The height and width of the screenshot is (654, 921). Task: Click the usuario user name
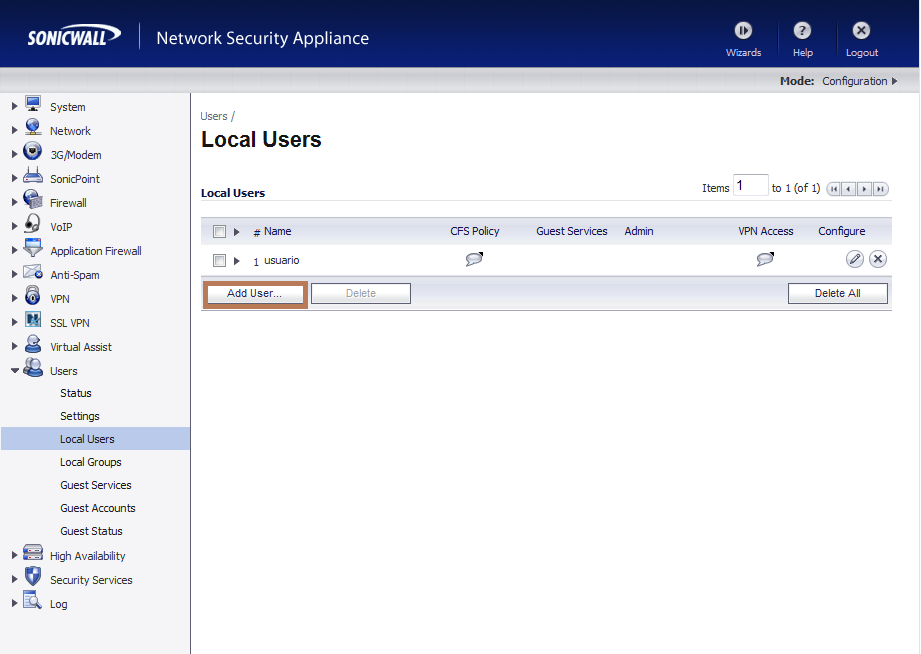[x=281, y=260]
